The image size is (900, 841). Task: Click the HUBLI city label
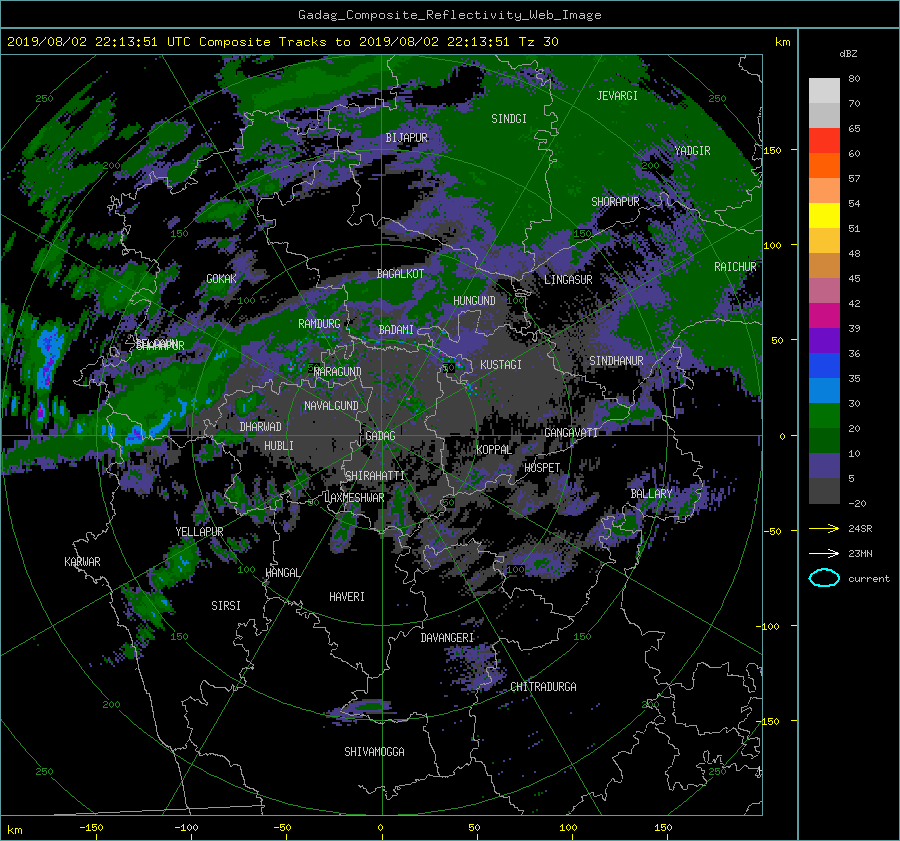pyautogui.click(x=279, y=445)
